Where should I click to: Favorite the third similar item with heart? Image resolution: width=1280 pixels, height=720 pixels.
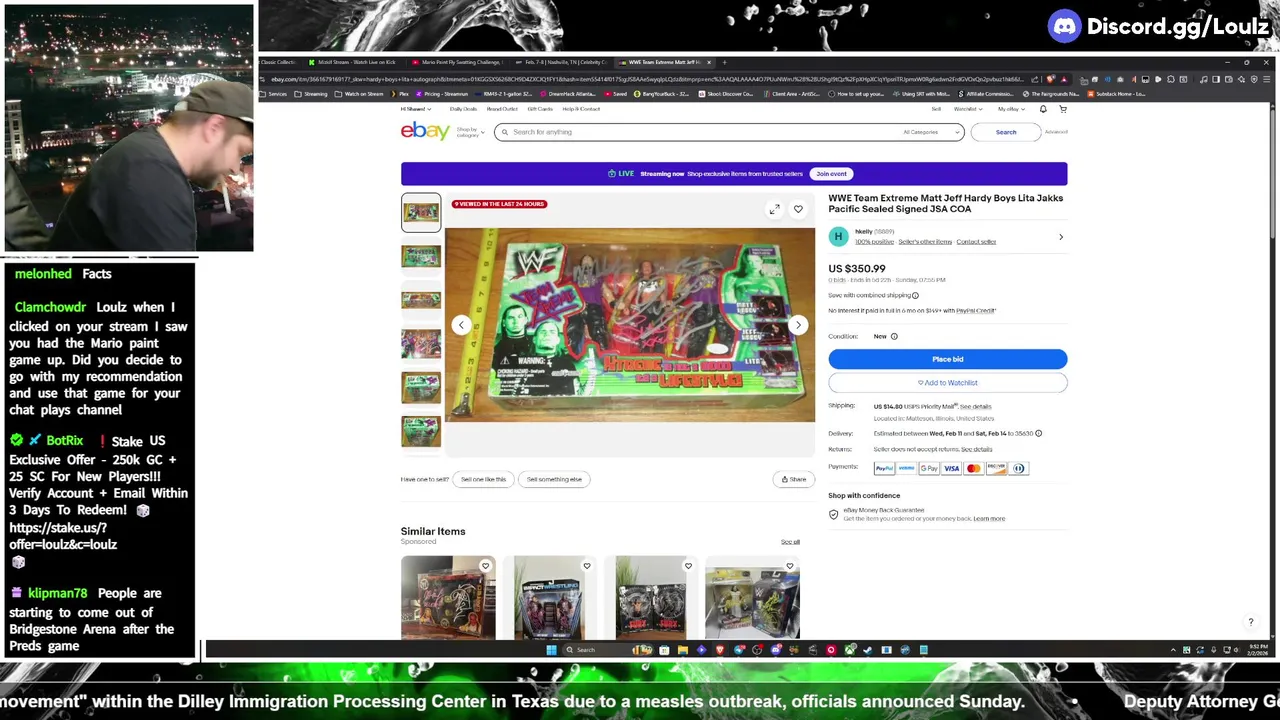[x=688, y=566]
